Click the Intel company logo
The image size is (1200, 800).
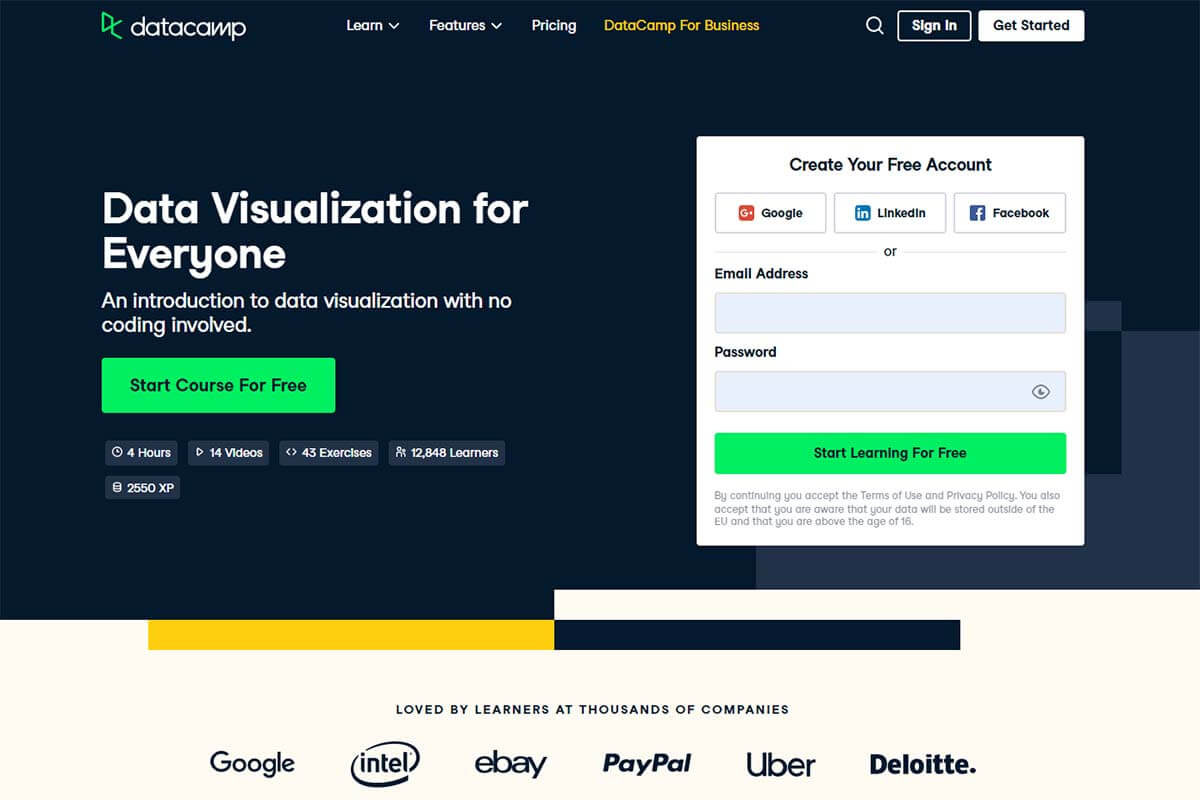385,764
